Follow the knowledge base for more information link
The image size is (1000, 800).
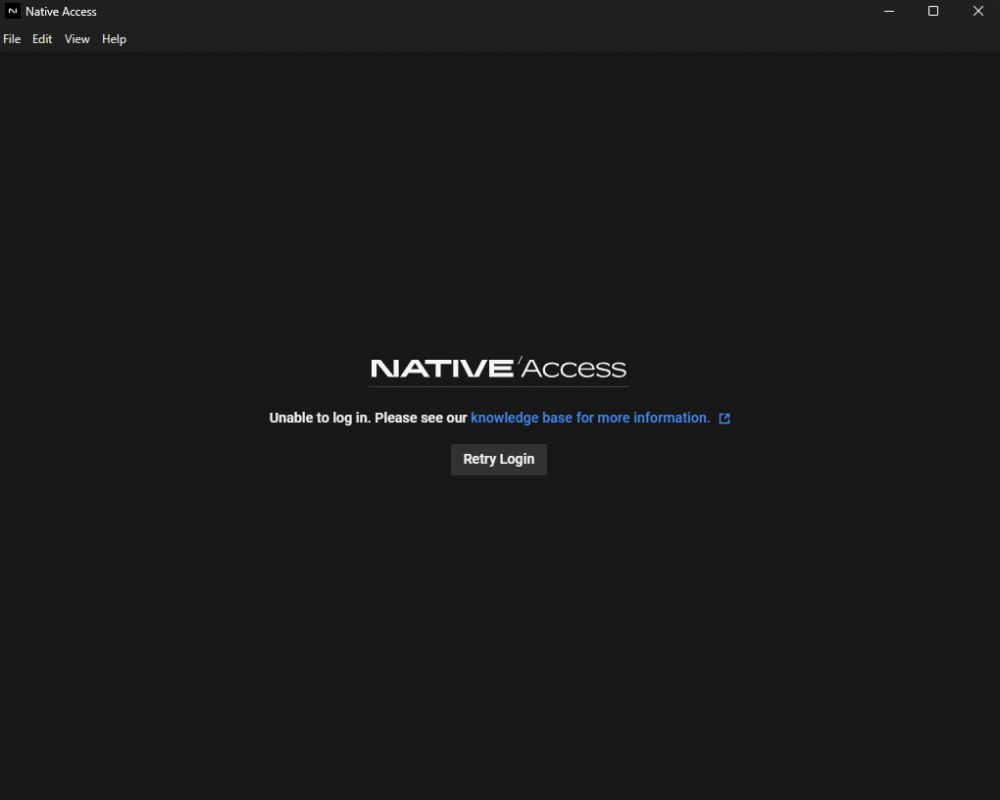tap(590, 418)
